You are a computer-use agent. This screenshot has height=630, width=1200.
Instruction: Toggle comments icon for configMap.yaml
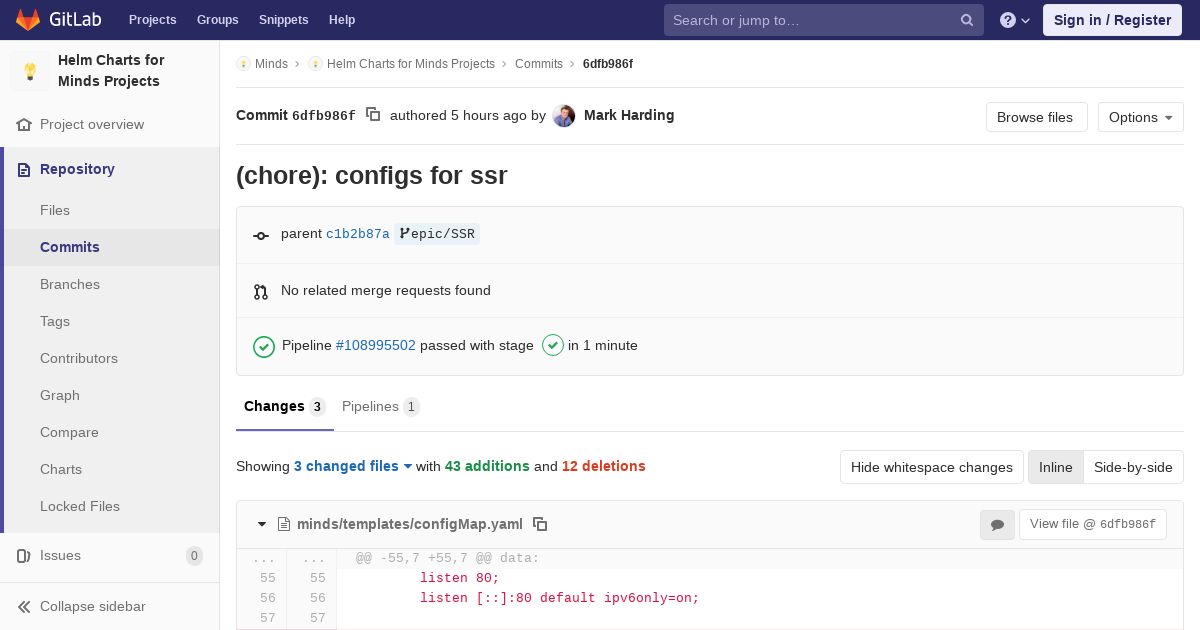tap(997, 524)
